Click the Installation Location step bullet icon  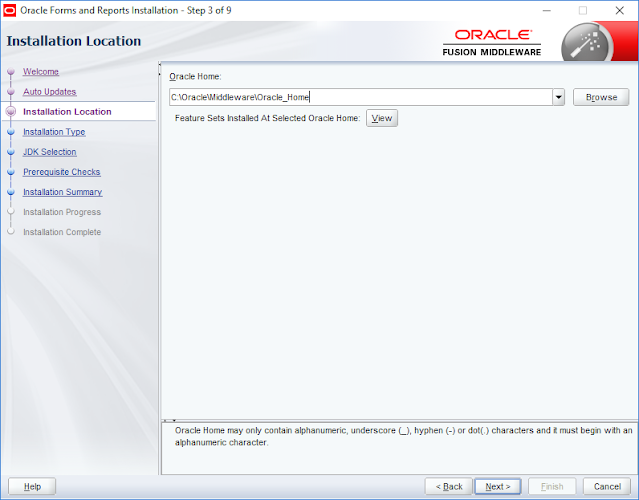11,112
